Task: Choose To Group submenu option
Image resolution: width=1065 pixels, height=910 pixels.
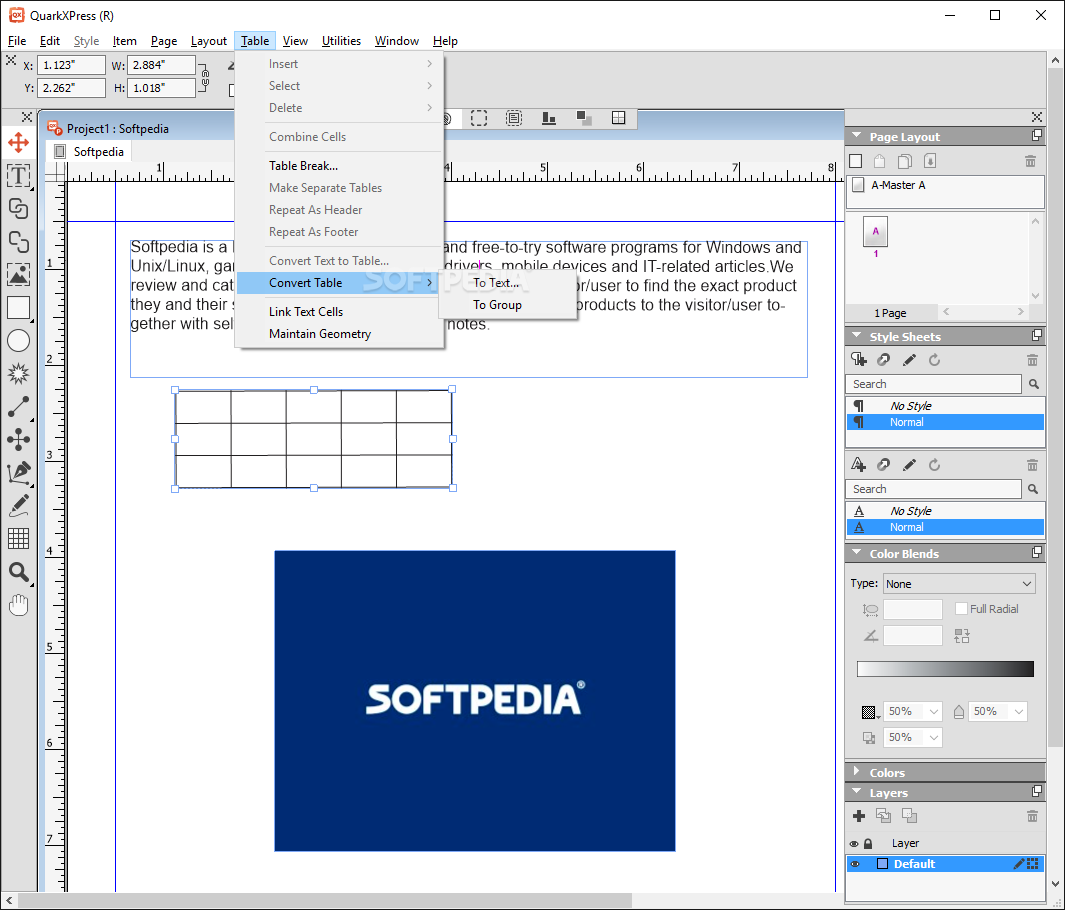Action: 508,305
